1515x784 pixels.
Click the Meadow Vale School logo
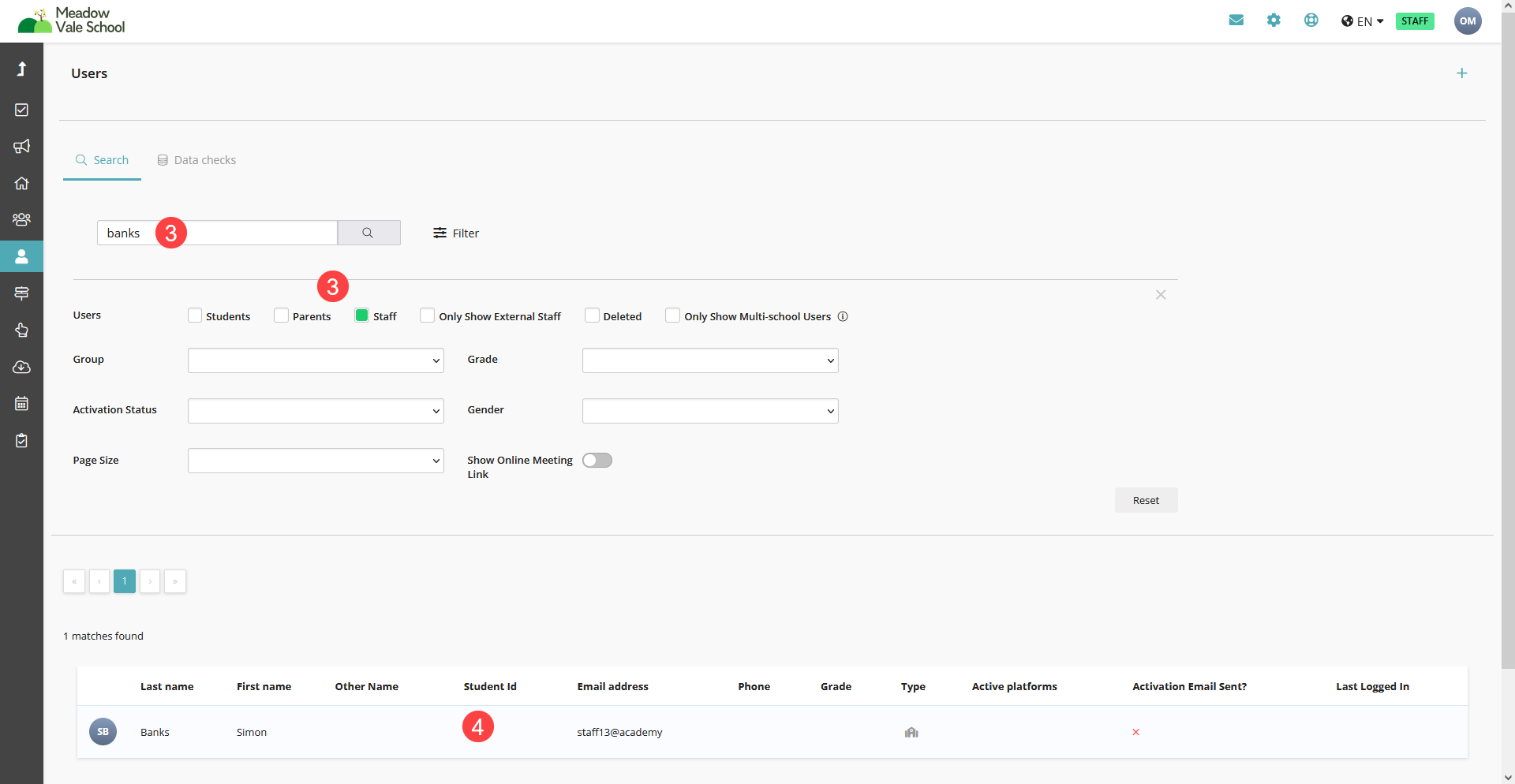(71, 21)
